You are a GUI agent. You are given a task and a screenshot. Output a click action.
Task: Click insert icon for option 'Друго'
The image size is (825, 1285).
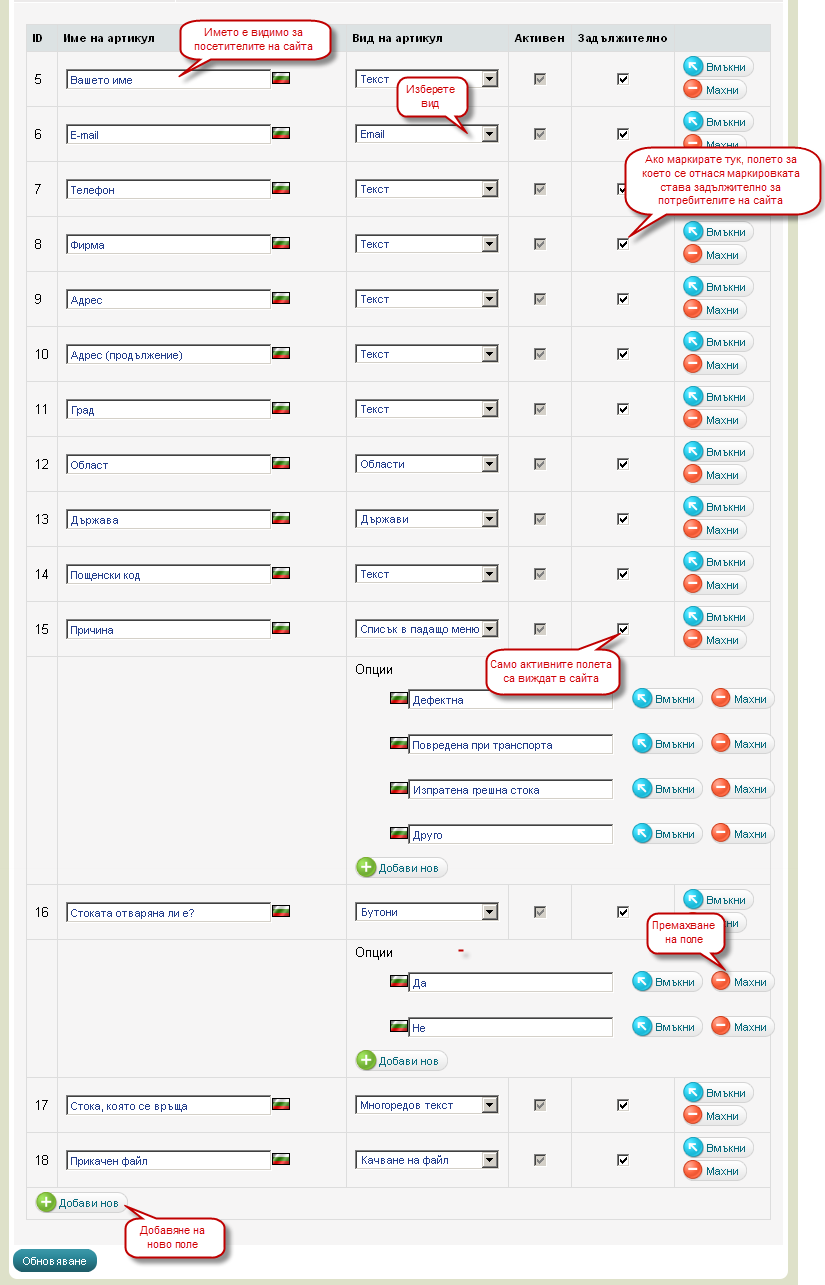coord(643,833)
